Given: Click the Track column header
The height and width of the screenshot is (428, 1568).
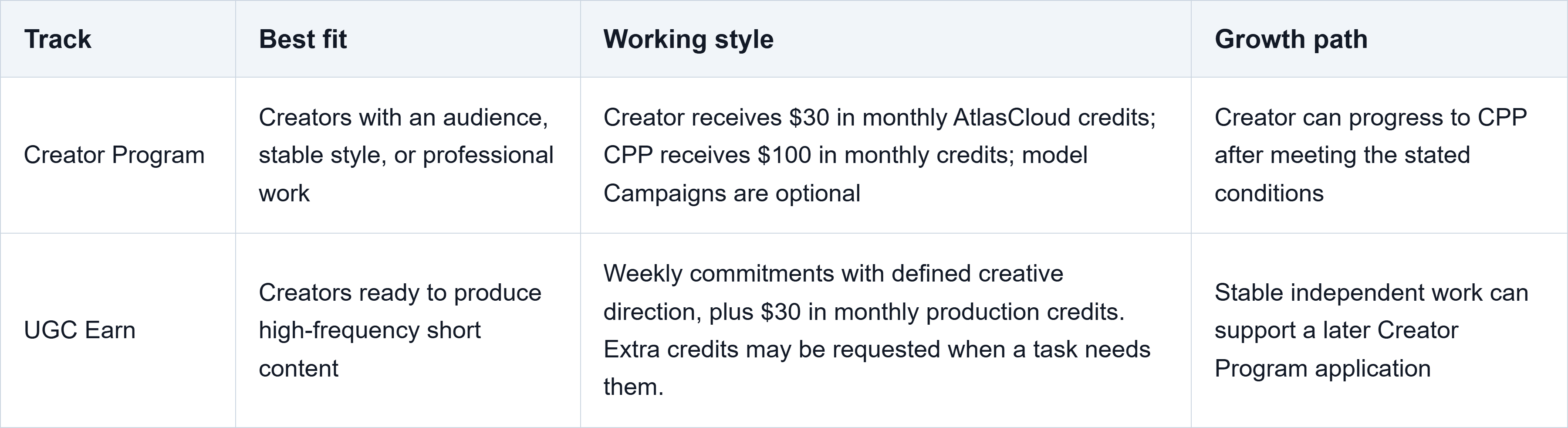Looking at the screenshot, I should 118,39.
